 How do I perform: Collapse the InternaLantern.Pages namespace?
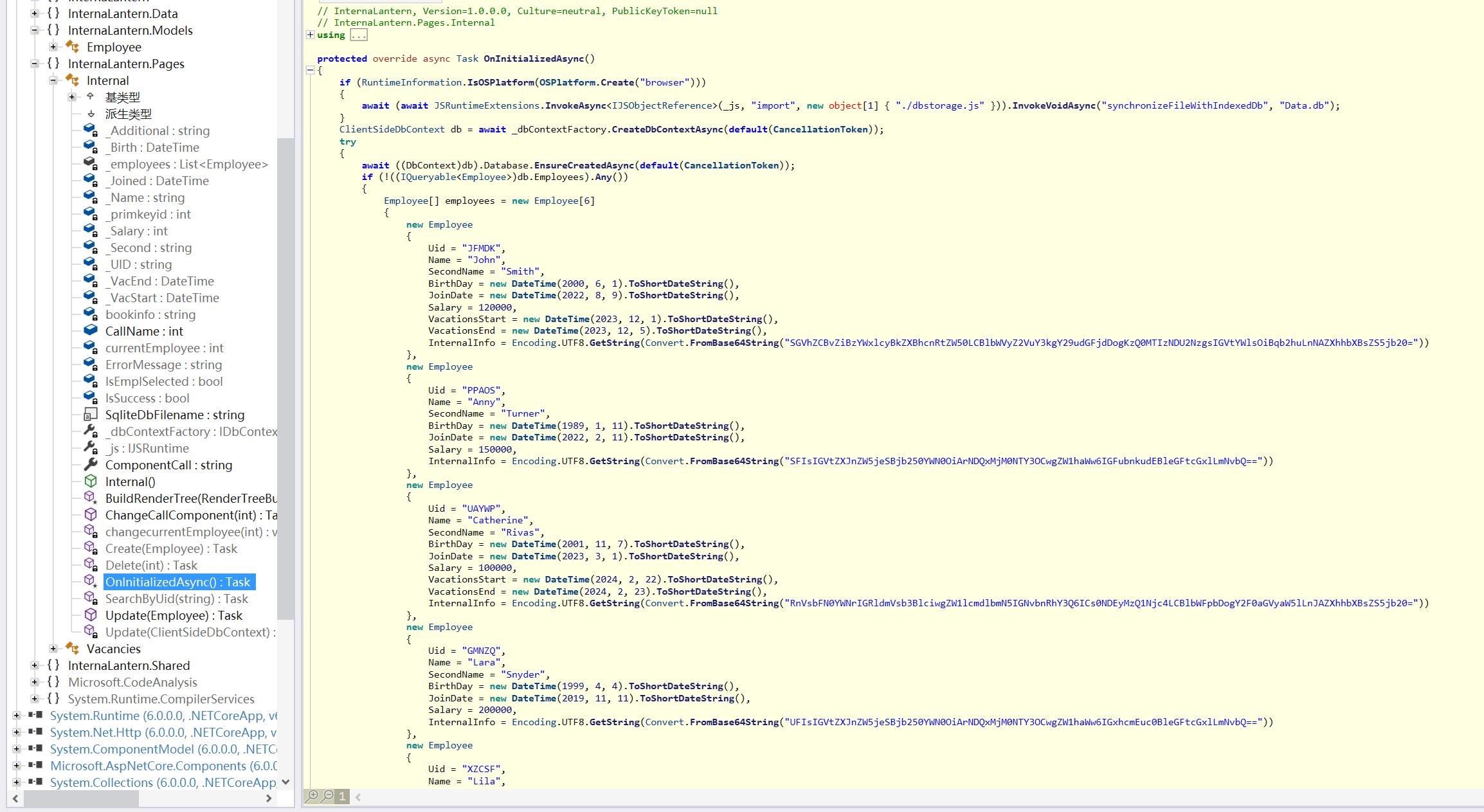tap(35, 63)
